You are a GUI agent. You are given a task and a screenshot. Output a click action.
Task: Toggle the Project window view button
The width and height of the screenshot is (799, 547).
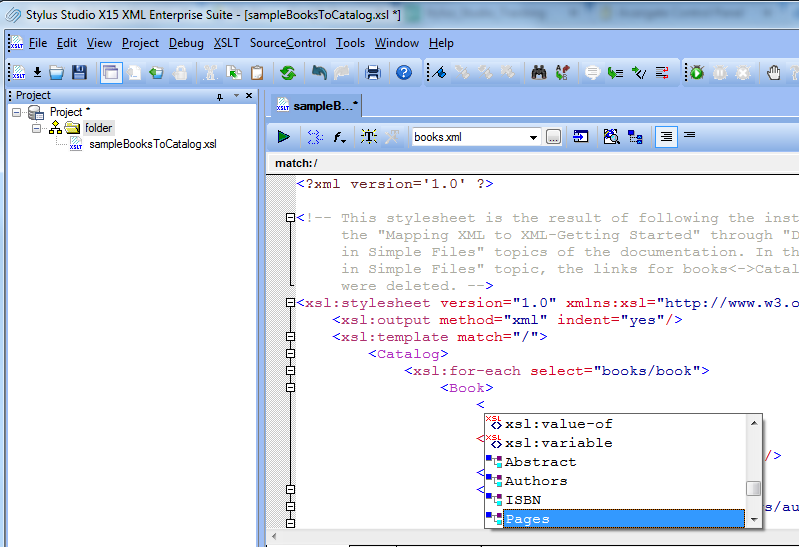pos(109,72)
